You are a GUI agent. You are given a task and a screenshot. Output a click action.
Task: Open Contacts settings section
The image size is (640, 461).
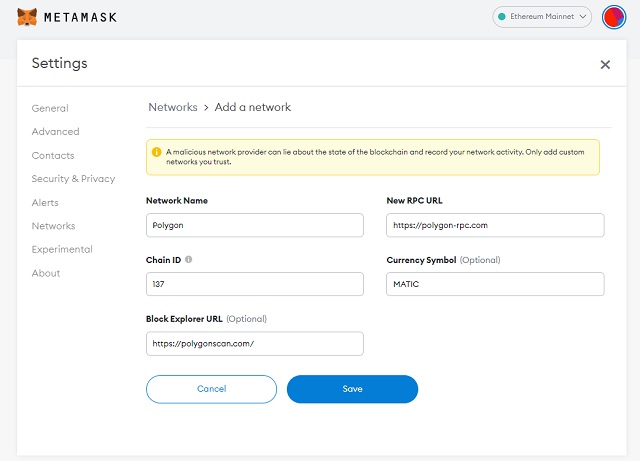(x=53, y=156)
